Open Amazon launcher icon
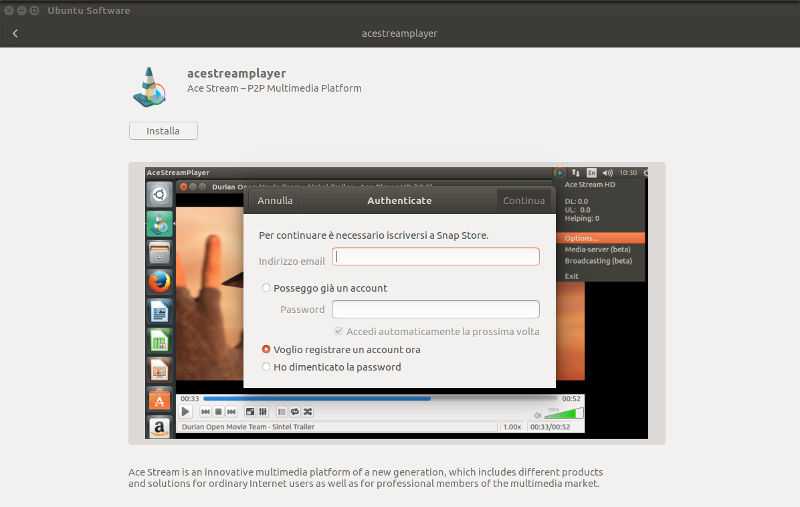The image size is (800, 507). coord(159,427)
